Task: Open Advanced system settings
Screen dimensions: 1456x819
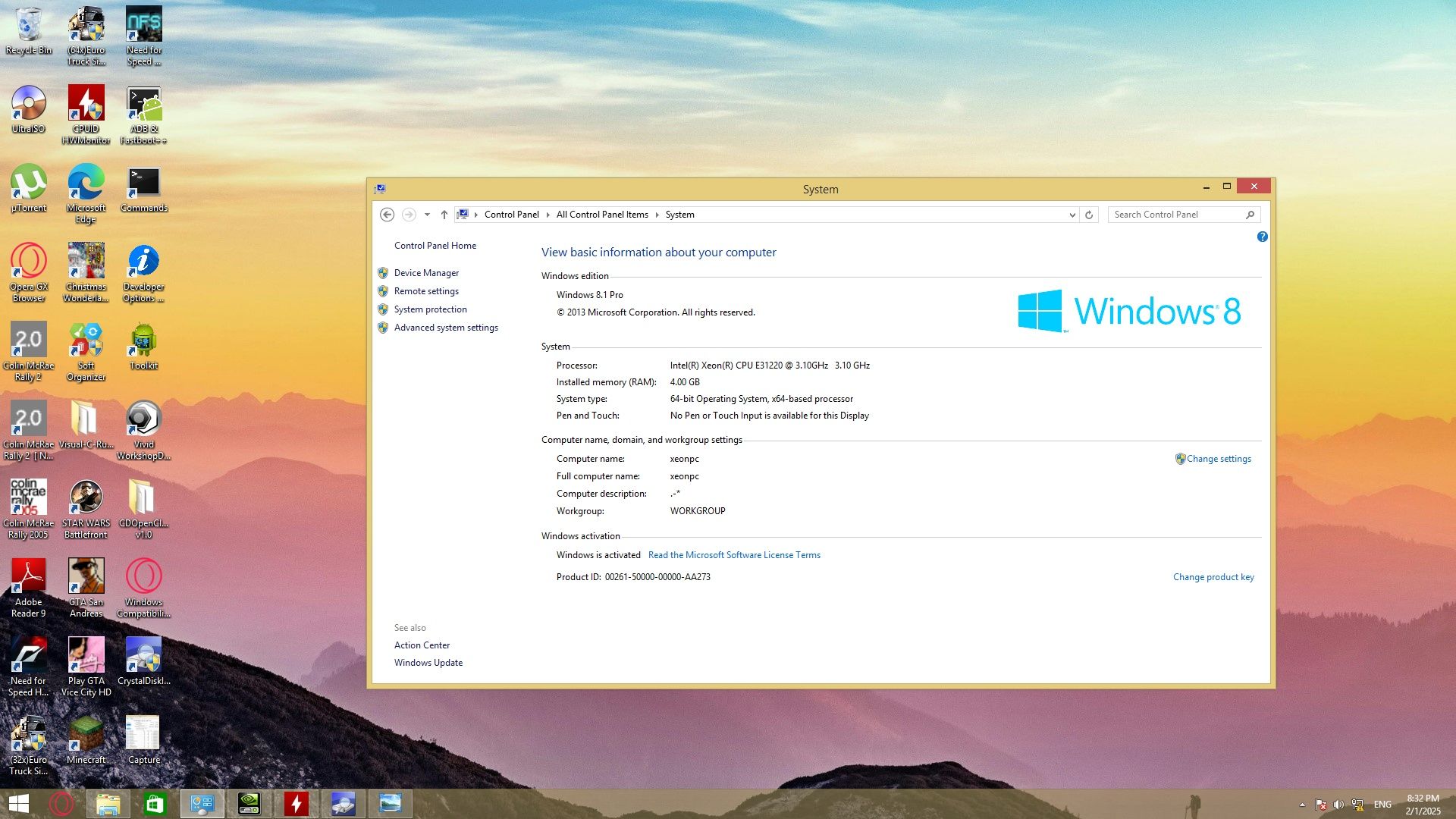Action: [446, 328]
